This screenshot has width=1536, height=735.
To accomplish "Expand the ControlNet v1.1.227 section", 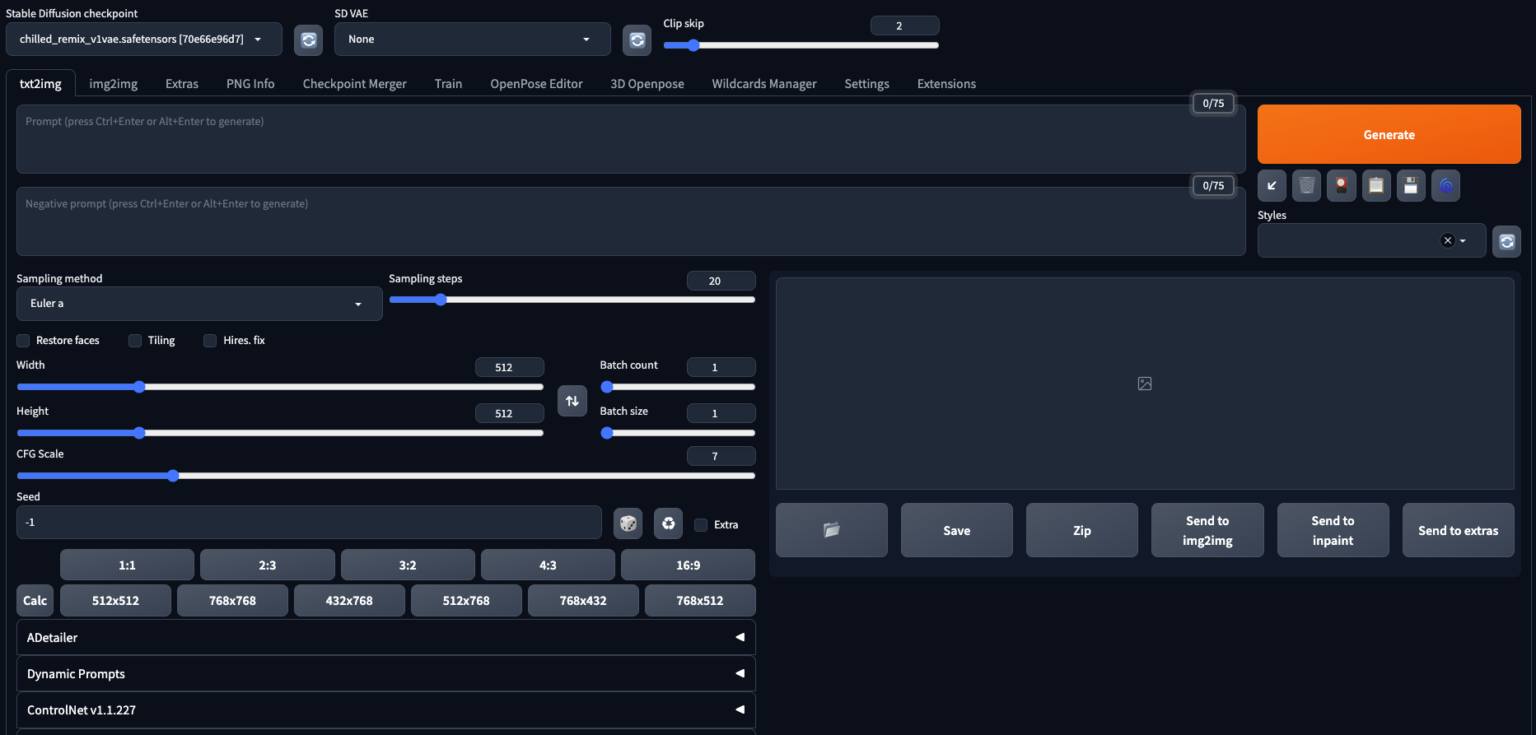I will pyautogui.click(x=385, y=710).
